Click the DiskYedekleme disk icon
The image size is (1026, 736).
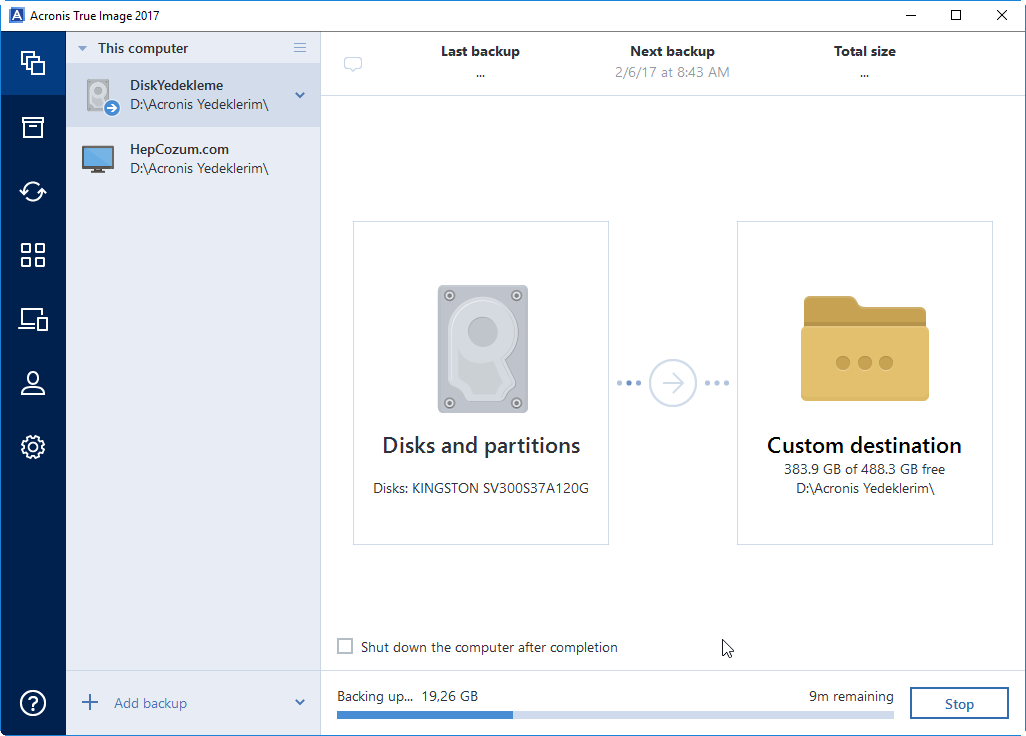point(102,96)
